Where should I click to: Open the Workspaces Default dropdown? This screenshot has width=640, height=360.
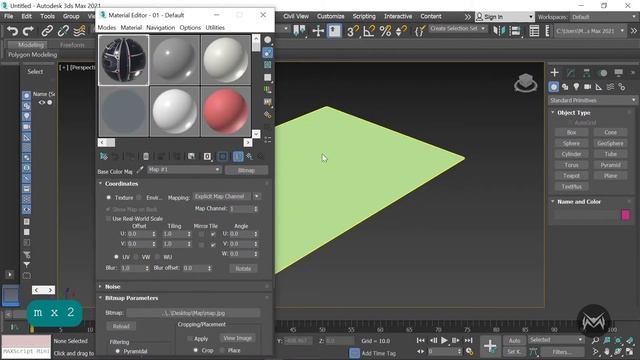click(x=603, y=17)
